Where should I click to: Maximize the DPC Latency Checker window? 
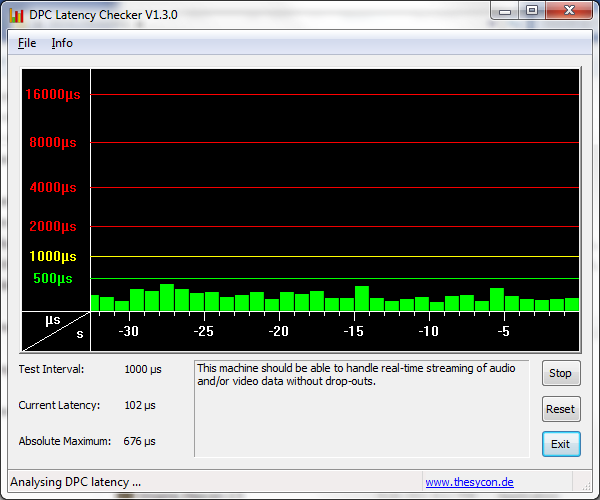[532, 11]
